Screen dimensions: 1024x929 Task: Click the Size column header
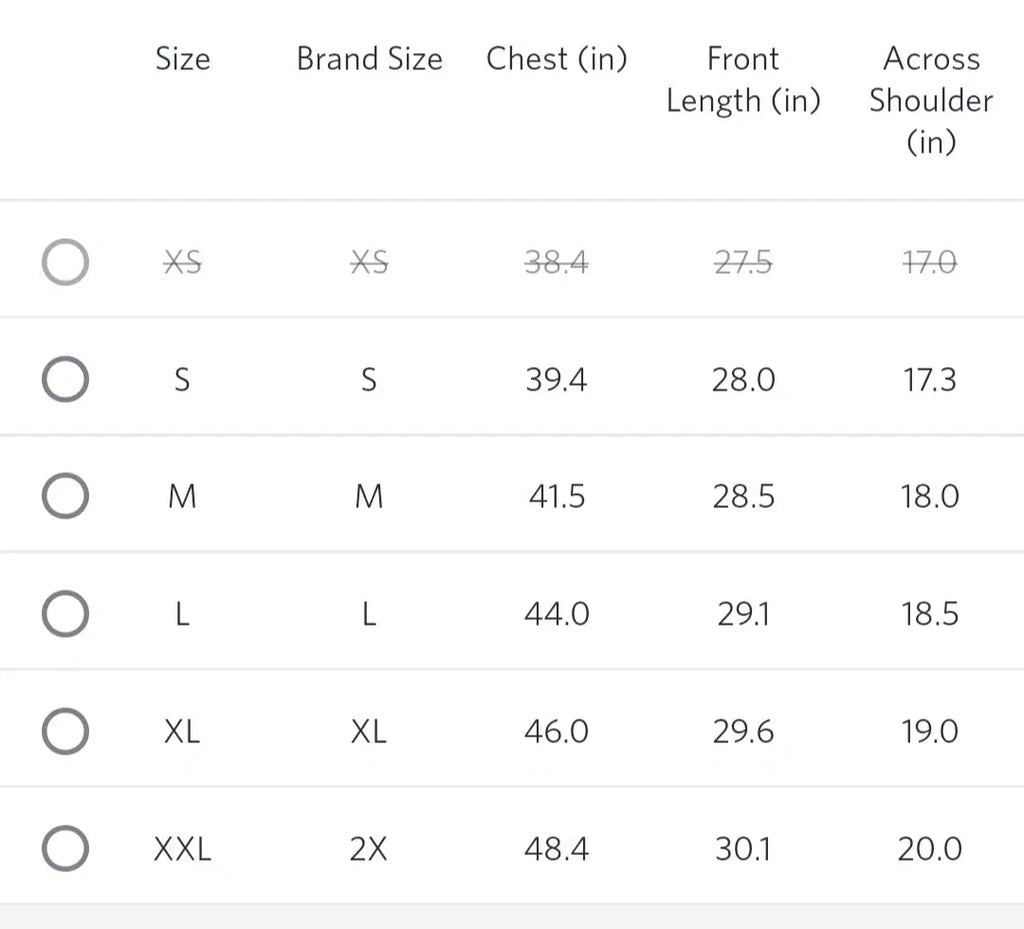[x=182, y=59]
